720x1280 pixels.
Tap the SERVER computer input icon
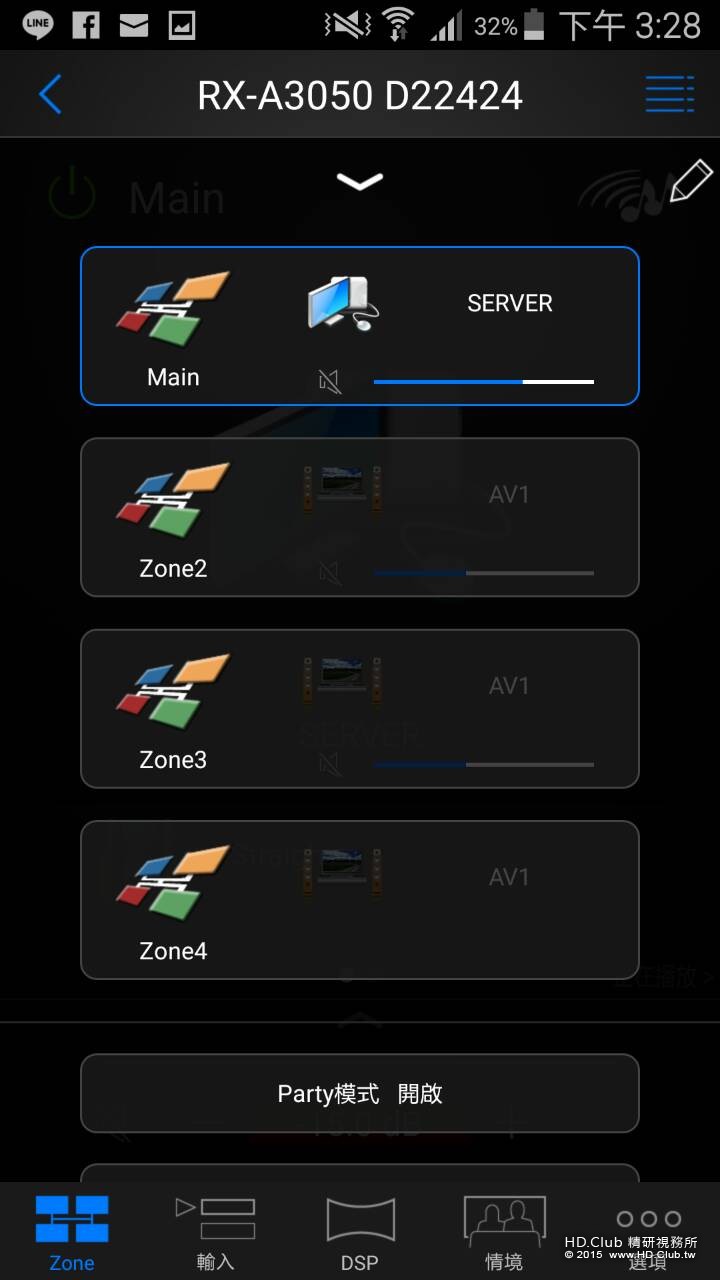[342, 305]
